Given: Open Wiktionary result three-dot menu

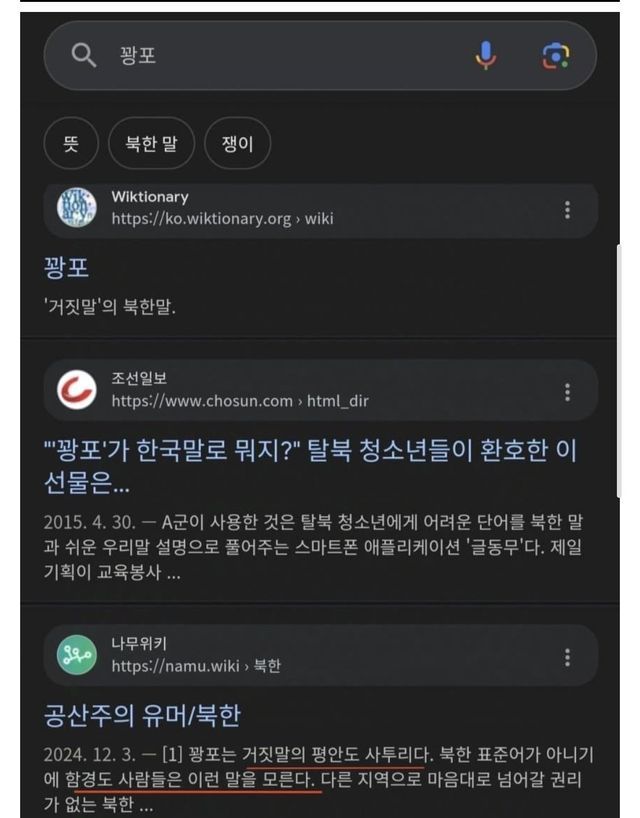Looking at the screenshot, I should [567, 210].
